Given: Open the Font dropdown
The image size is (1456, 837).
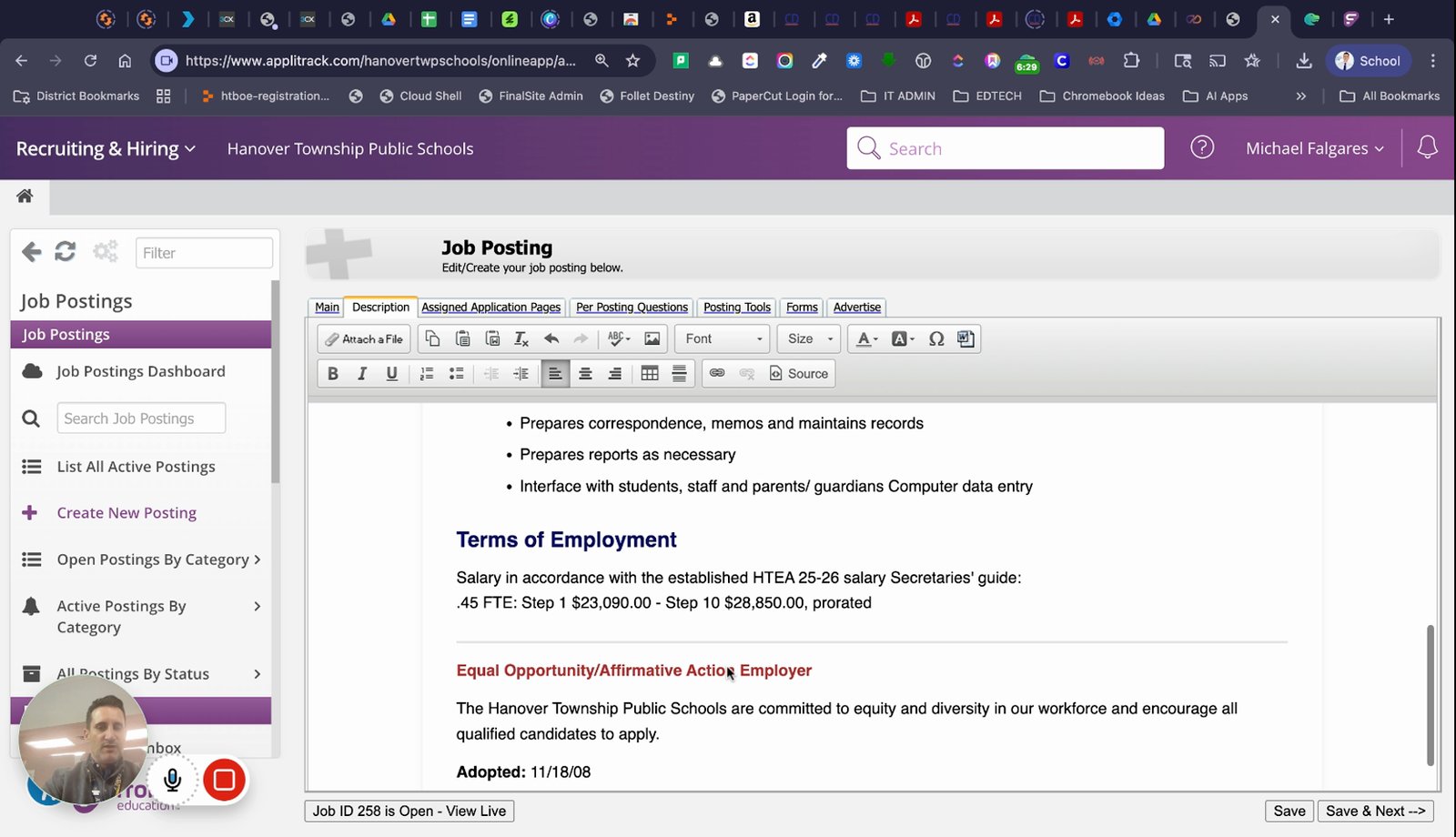Looking at the screenshot, I should [723, 339].
